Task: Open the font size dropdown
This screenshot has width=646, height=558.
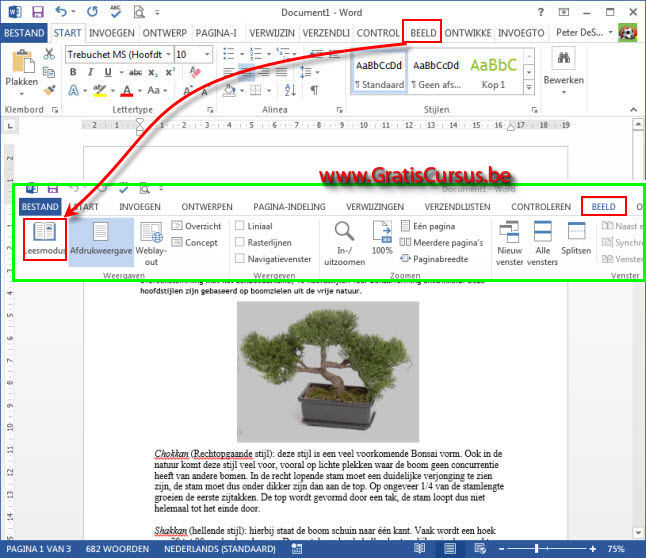Action: 207,54
